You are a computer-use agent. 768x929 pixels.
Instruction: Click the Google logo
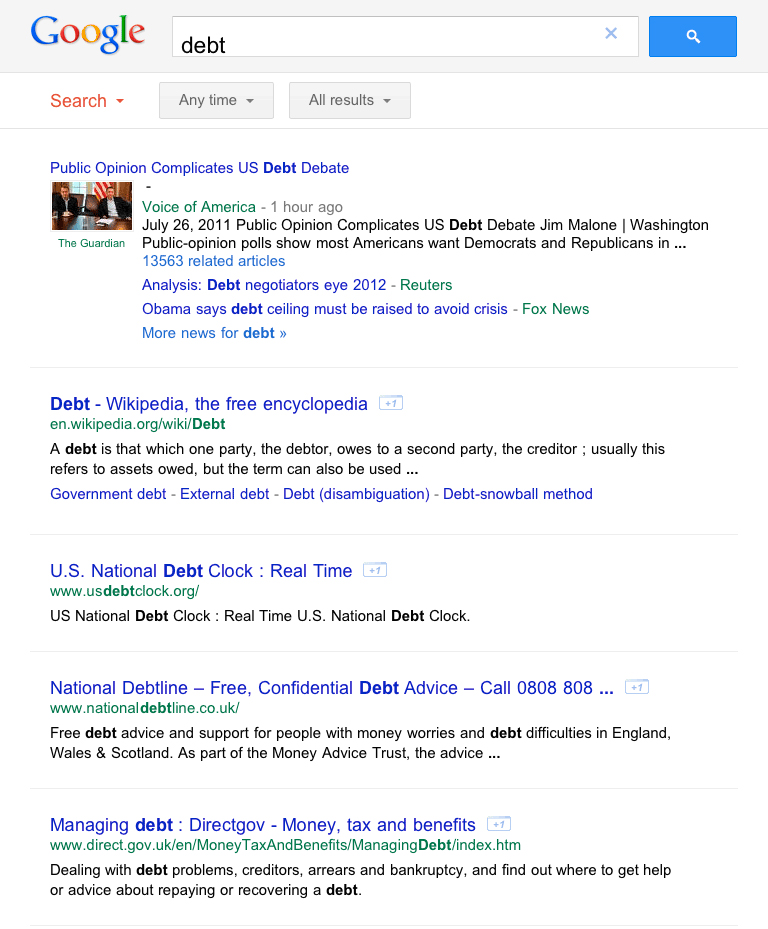tap(88, 34)
